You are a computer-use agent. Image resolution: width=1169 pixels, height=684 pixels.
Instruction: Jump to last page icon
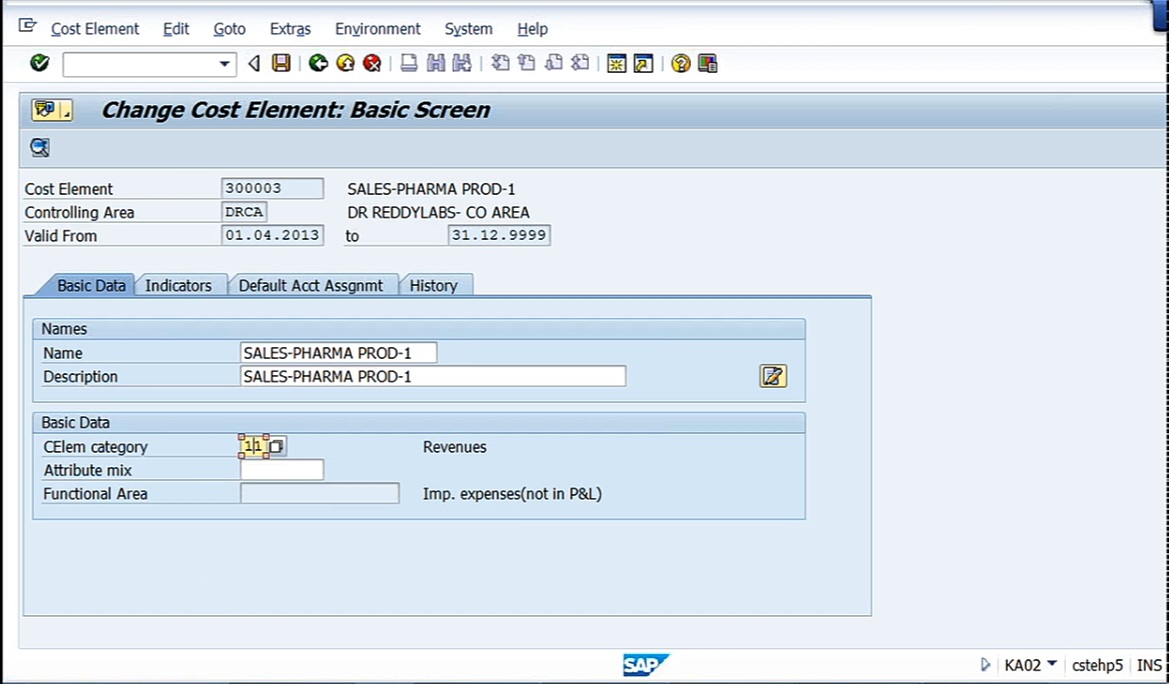[580, 63]
